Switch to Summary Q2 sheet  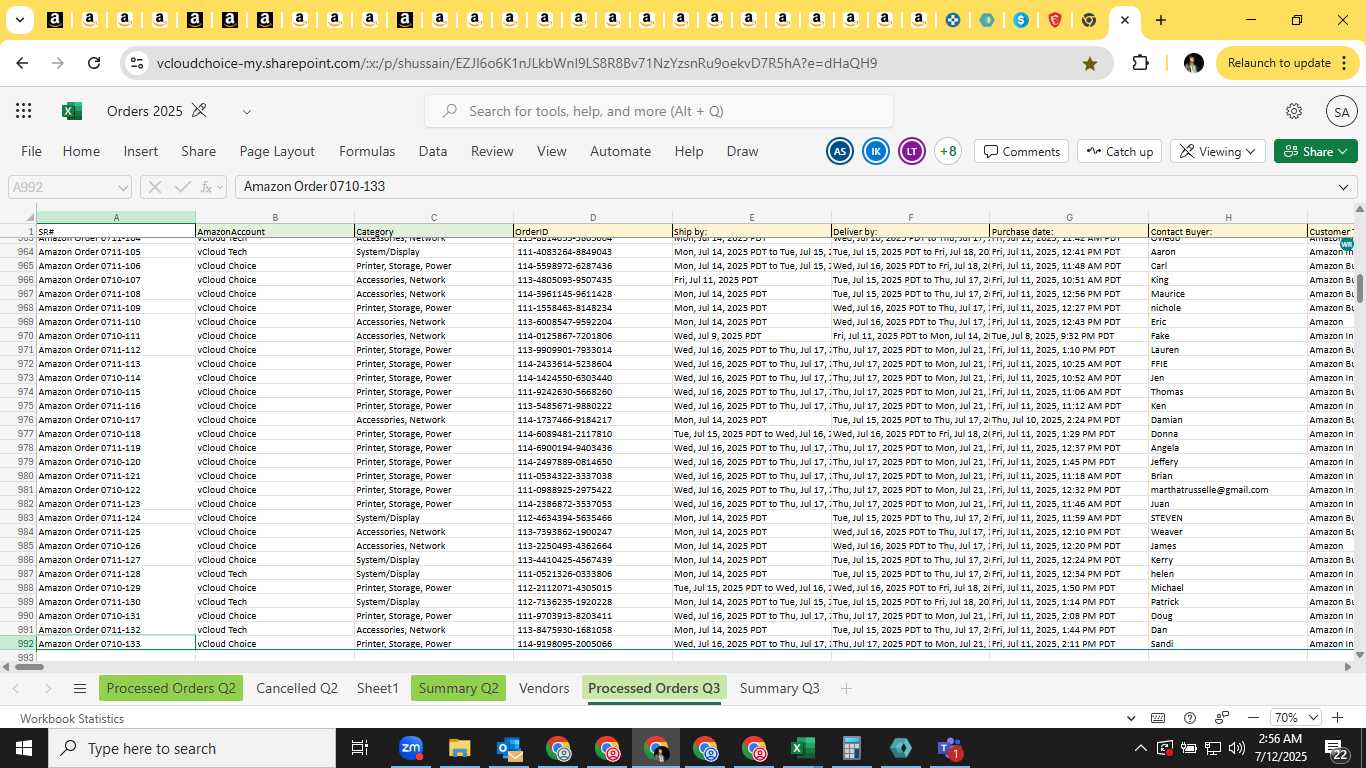458,688
